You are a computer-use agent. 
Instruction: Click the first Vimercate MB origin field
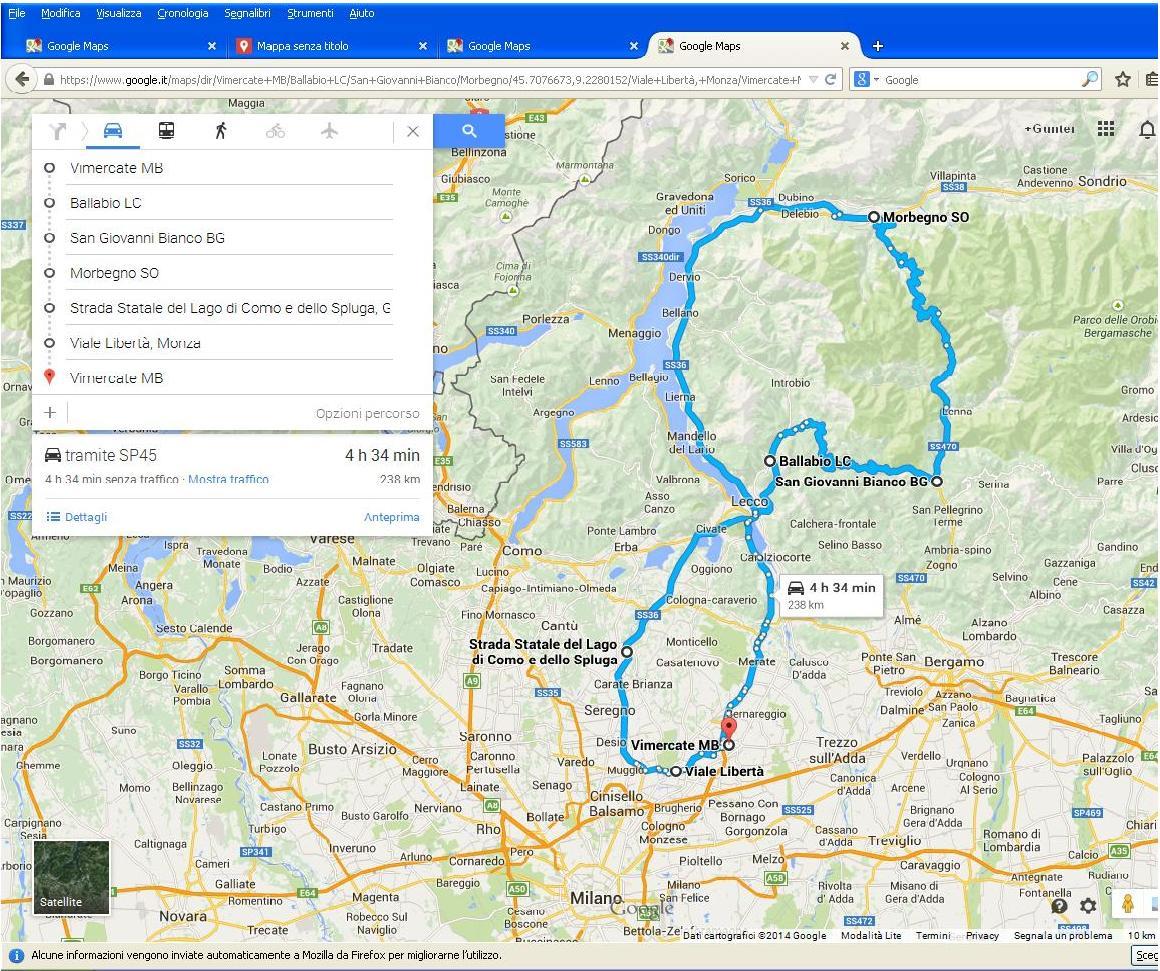231,168
